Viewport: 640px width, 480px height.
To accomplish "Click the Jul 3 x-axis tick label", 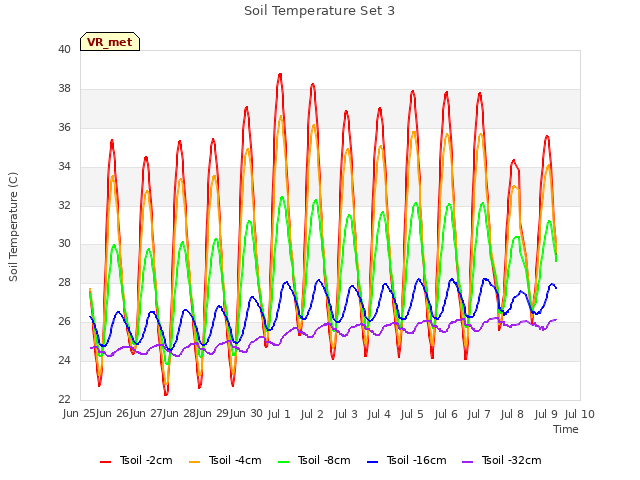I will click(346, 414).
